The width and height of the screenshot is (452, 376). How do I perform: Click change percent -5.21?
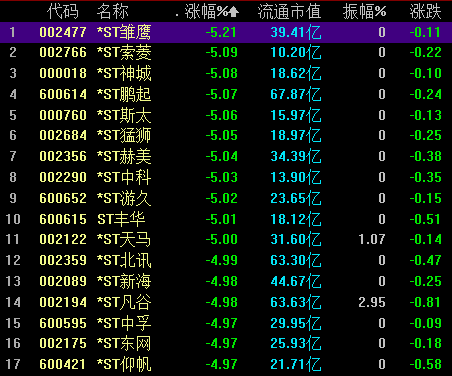click(x=221, y=32)
